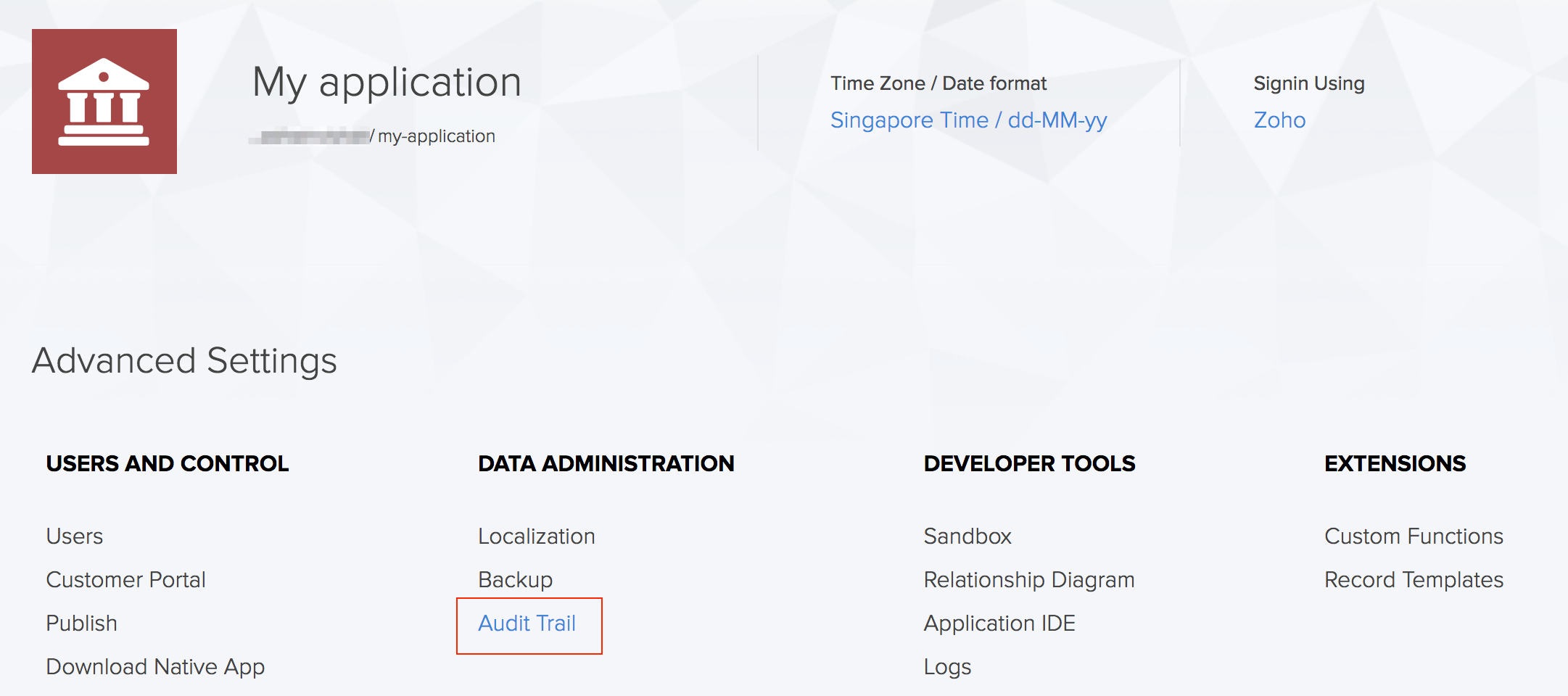Open the Users settings

pyautogui.click(x=75, y=536)
